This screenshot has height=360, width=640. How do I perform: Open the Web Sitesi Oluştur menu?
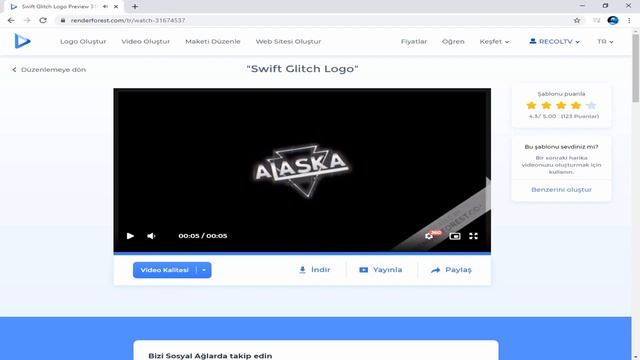coord(289,42)
